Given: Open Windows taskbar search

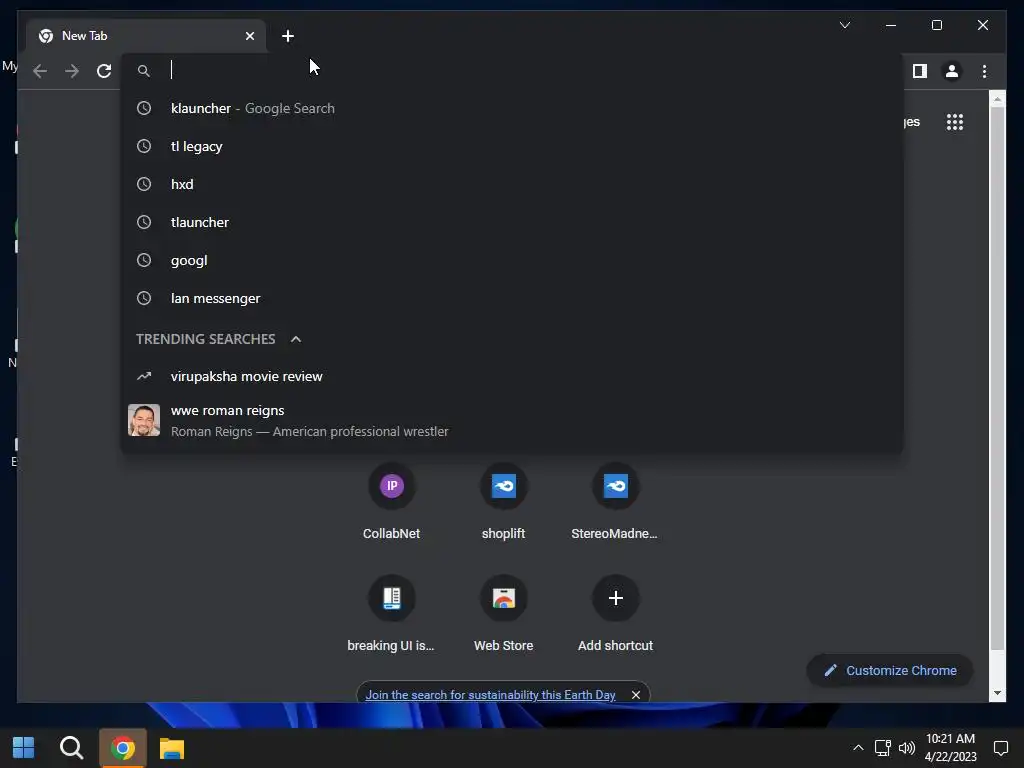Looking at the screenshot, I should (71, 748).
